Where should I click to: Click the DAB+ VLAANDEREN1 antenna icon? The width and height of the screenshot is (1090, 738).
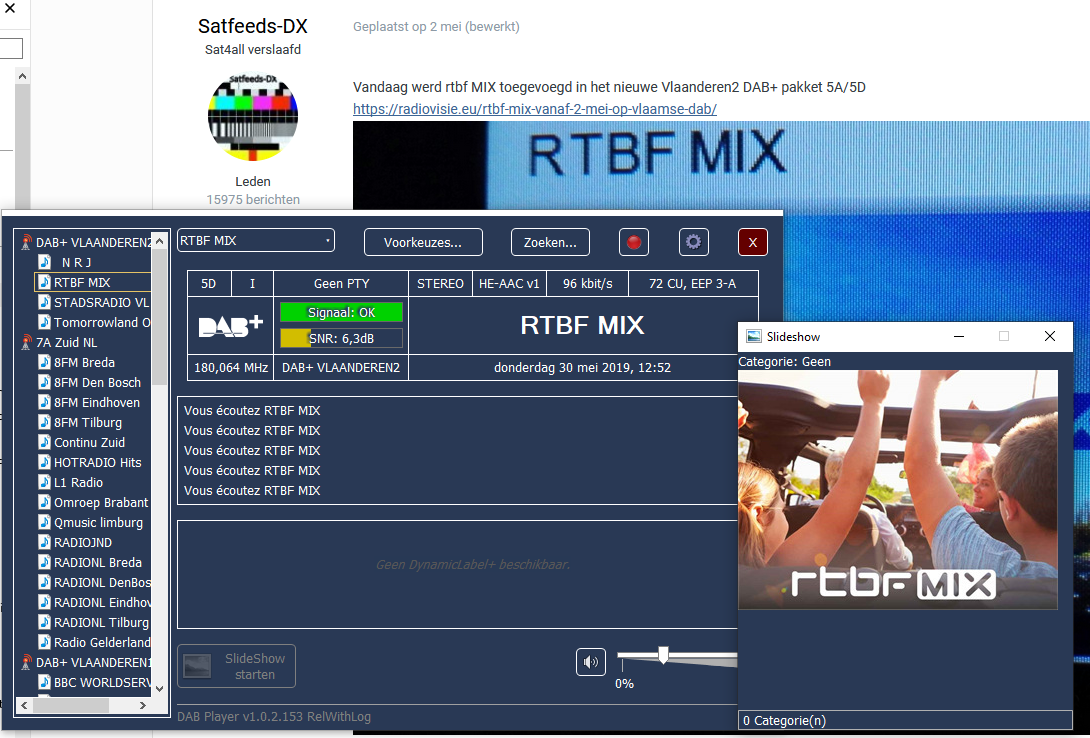[26, 662]
